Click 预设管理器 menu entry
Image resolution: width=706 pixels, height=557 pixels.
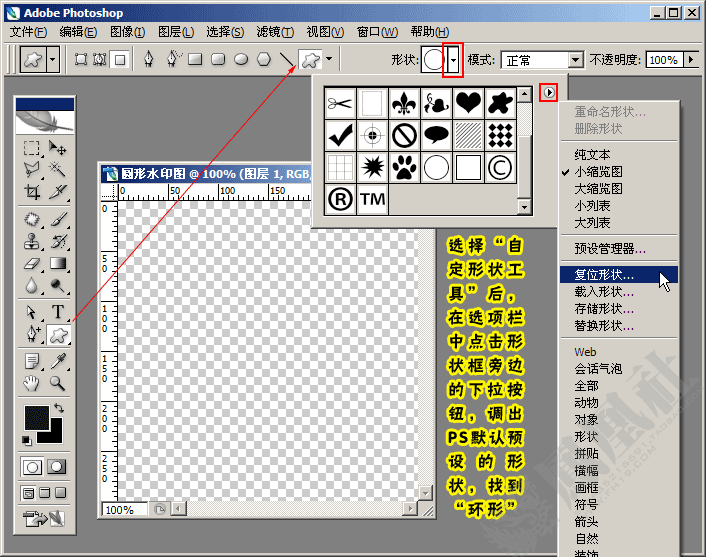point(619,248)
